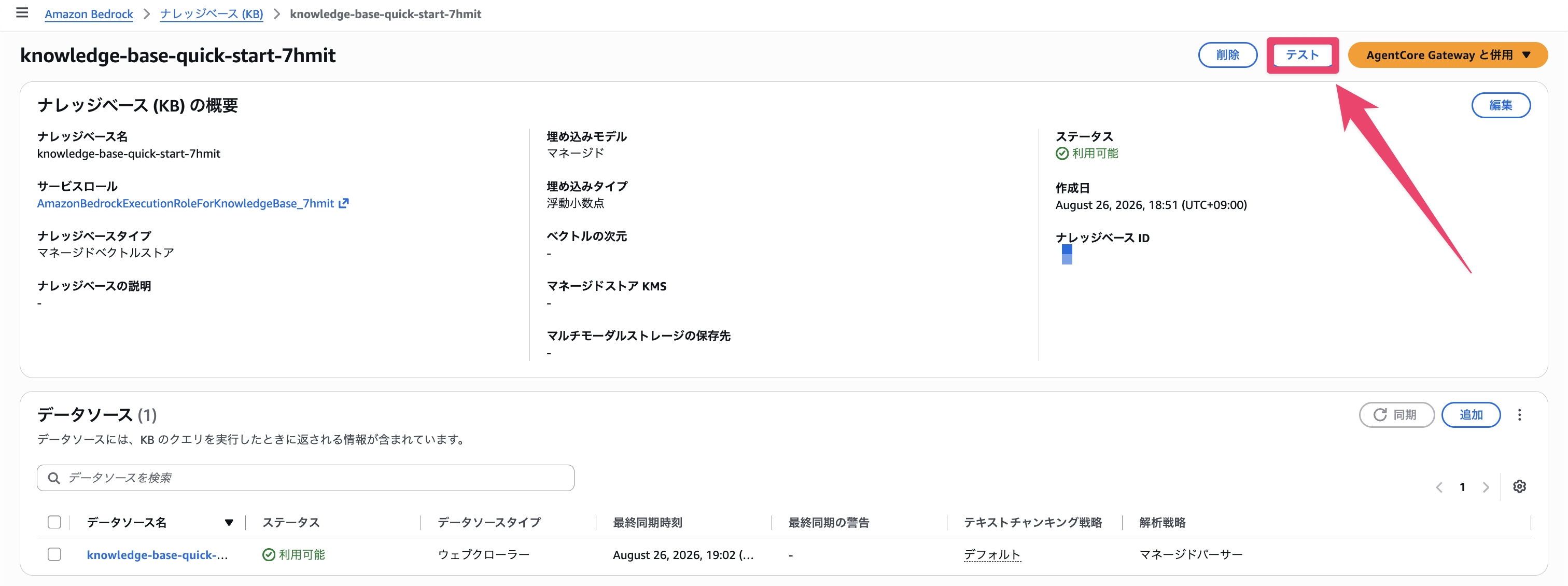The image size is (1568, 586).
Task: Click the データソースタイプ column header
Action: click(x=489, y=523)
